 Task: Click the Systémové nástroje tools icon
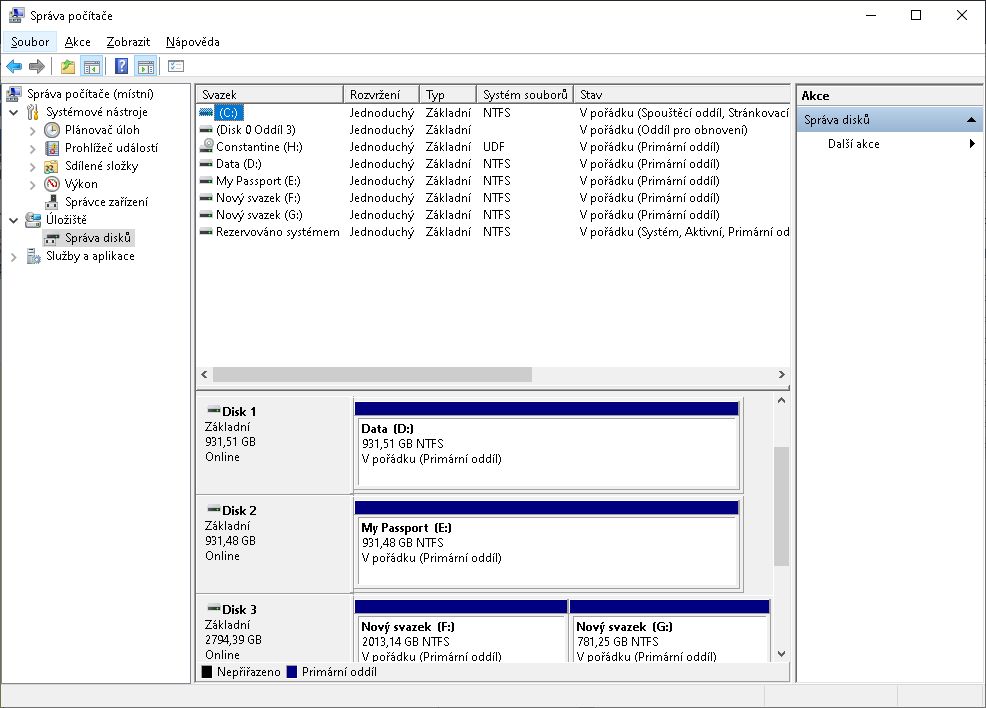click(x=33, y=112)
